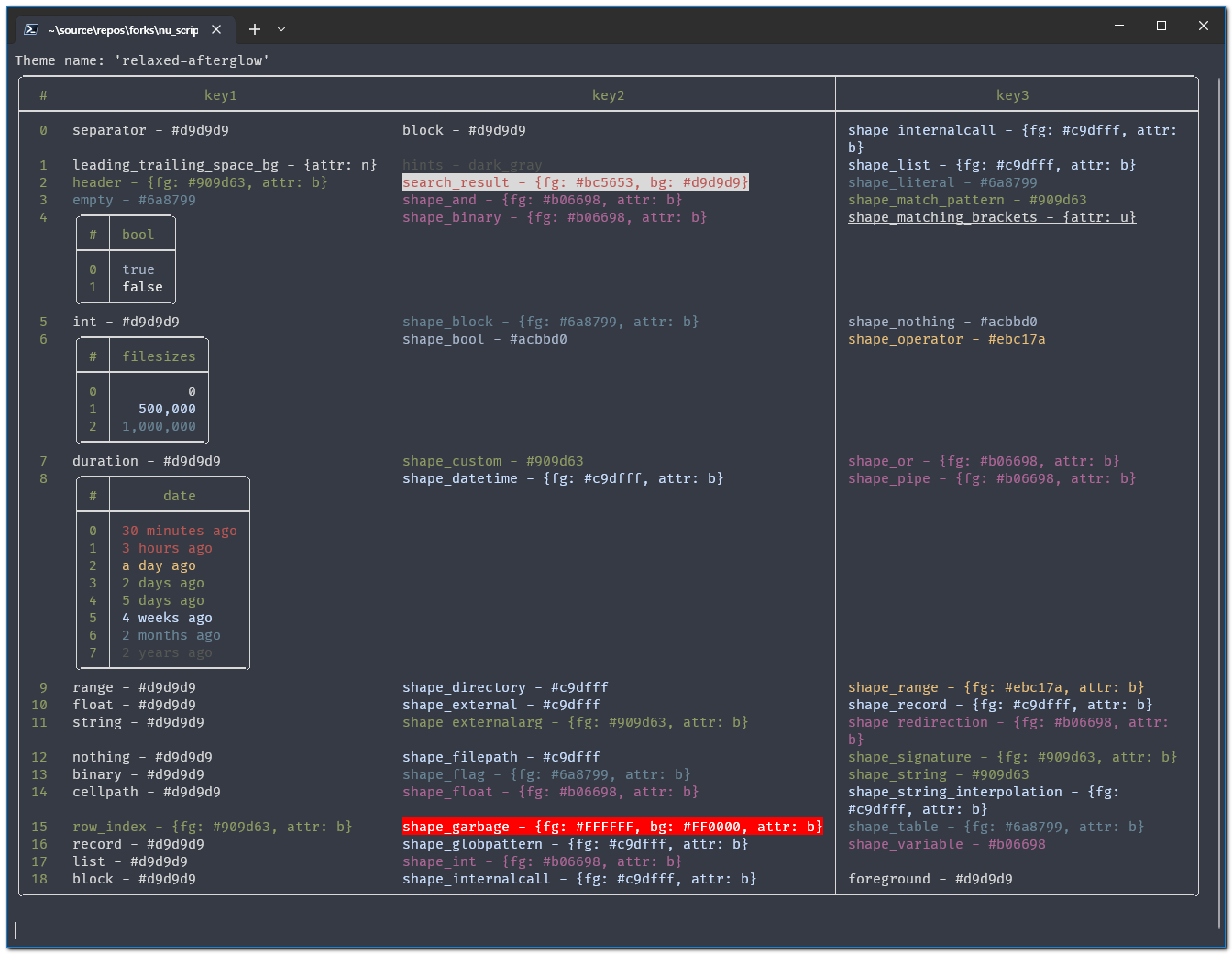Click the red 'shape_garbage' entry
This screenshot has height=954, width=1232.
click(612, 827)
